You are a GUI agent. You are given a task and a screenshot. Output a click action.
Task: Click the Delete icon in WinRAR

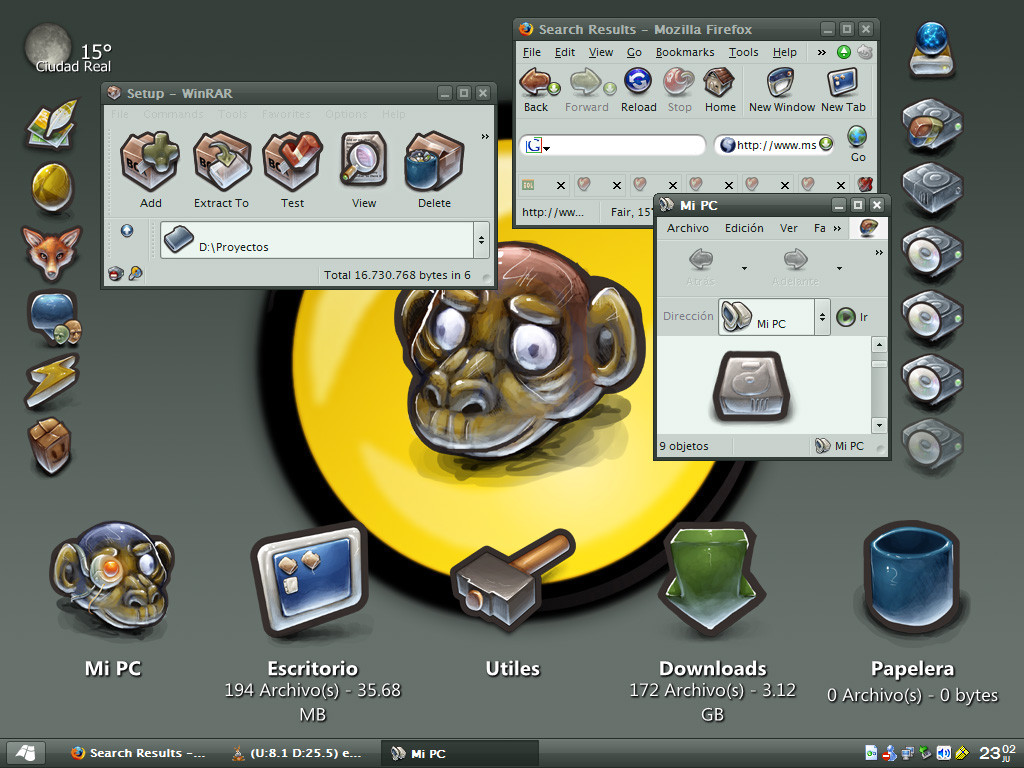click(434, 161)
